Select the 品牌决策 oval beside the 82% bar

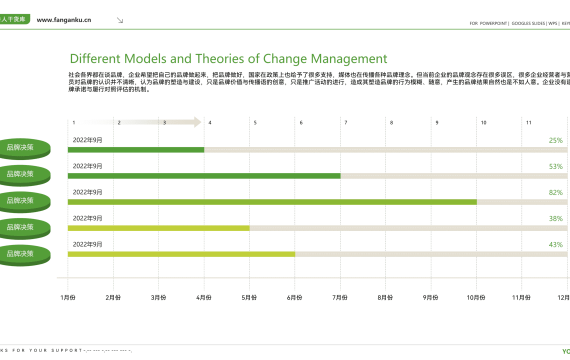click(24, 202)
